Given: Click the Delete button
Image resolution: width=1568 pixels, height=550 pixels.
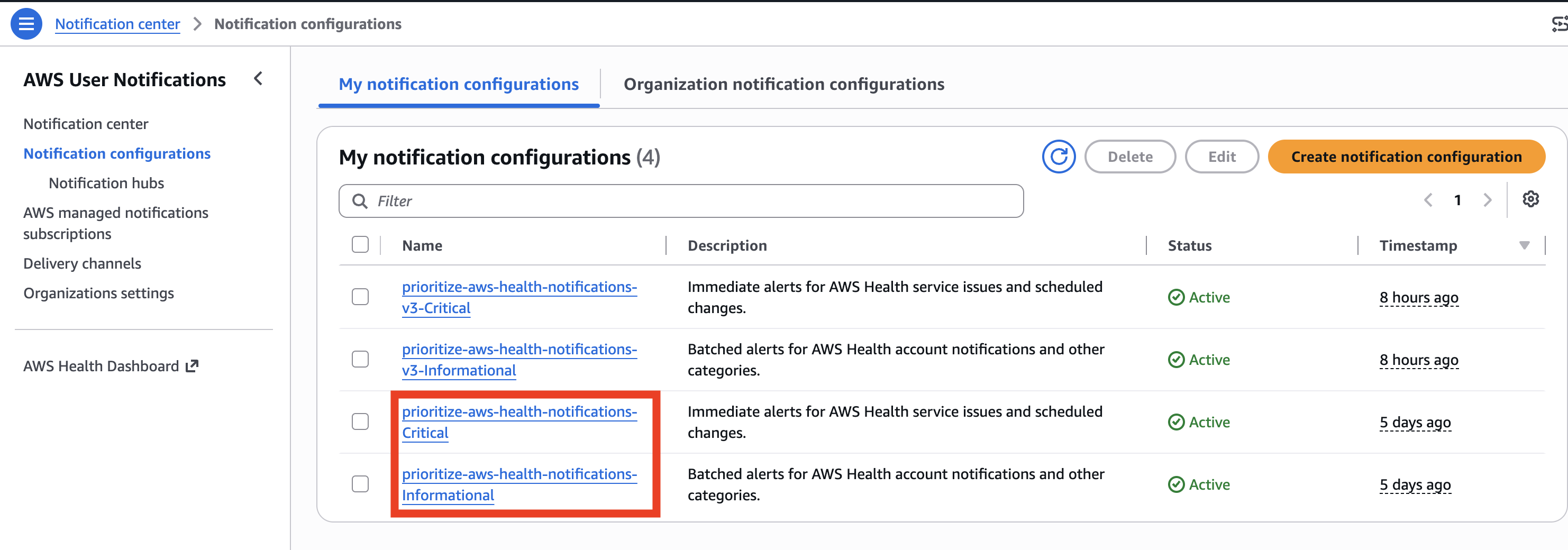Looking at the screenshot, I should pos(1130,157).
